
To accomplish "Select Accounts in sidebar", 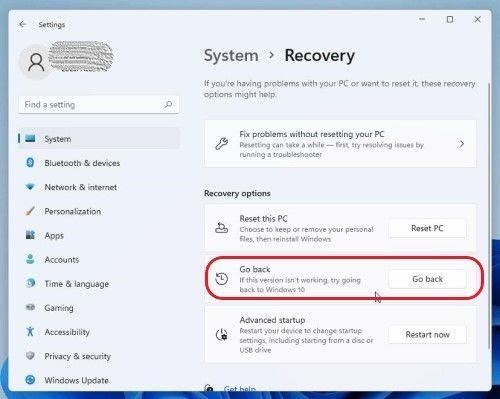I will (x=99, y=260).
